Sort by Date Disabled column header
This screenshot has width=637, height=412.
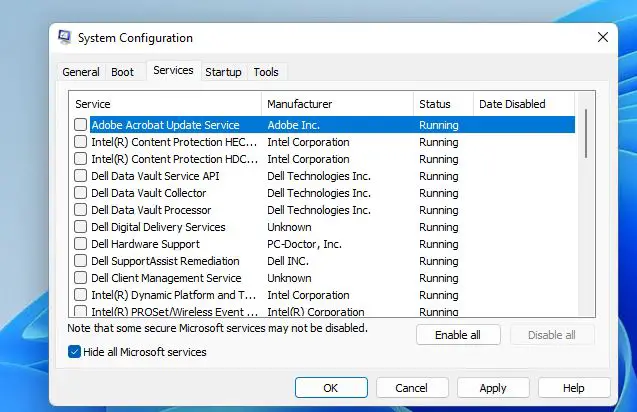pyautogui.click(x=524, y=104)
